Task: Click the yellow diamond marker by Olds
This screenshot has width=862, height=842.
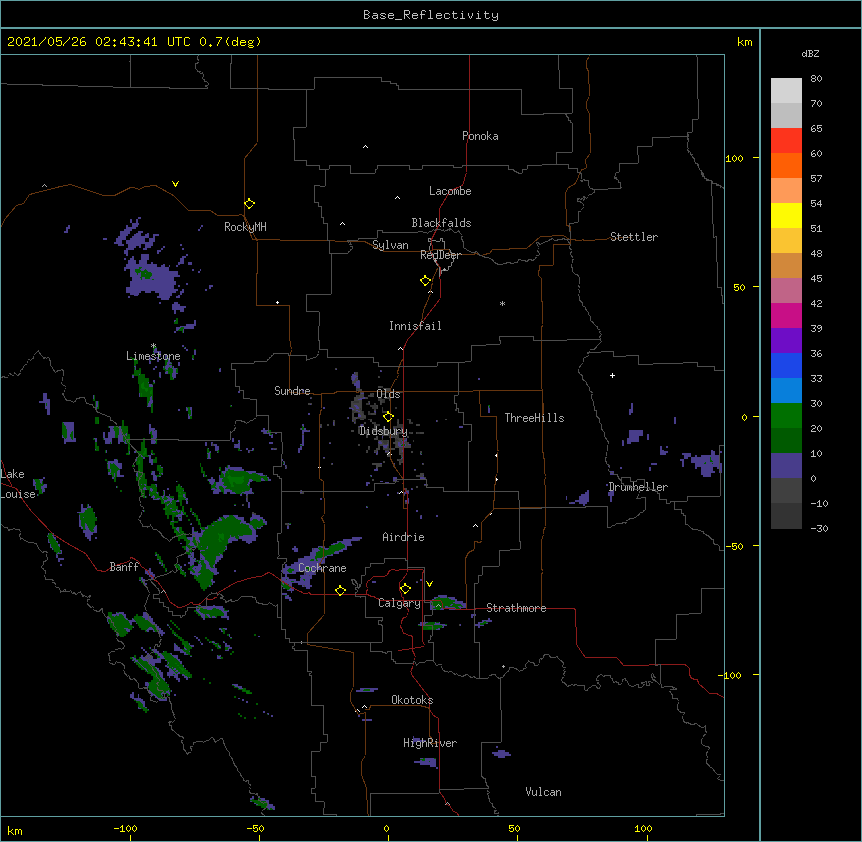Action: (388, 416)
